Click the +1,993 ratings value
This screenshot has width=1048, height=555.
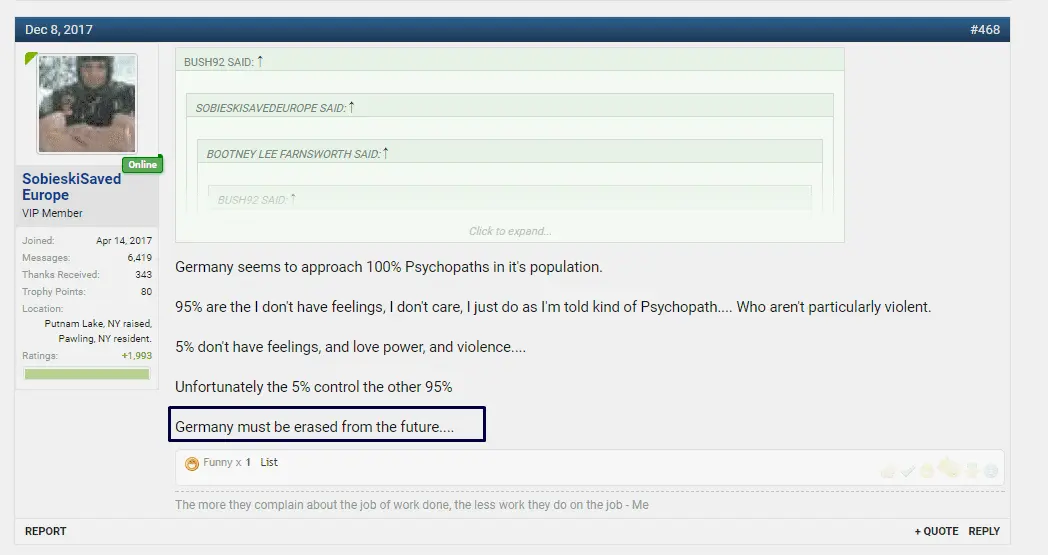tap(136, 356)
